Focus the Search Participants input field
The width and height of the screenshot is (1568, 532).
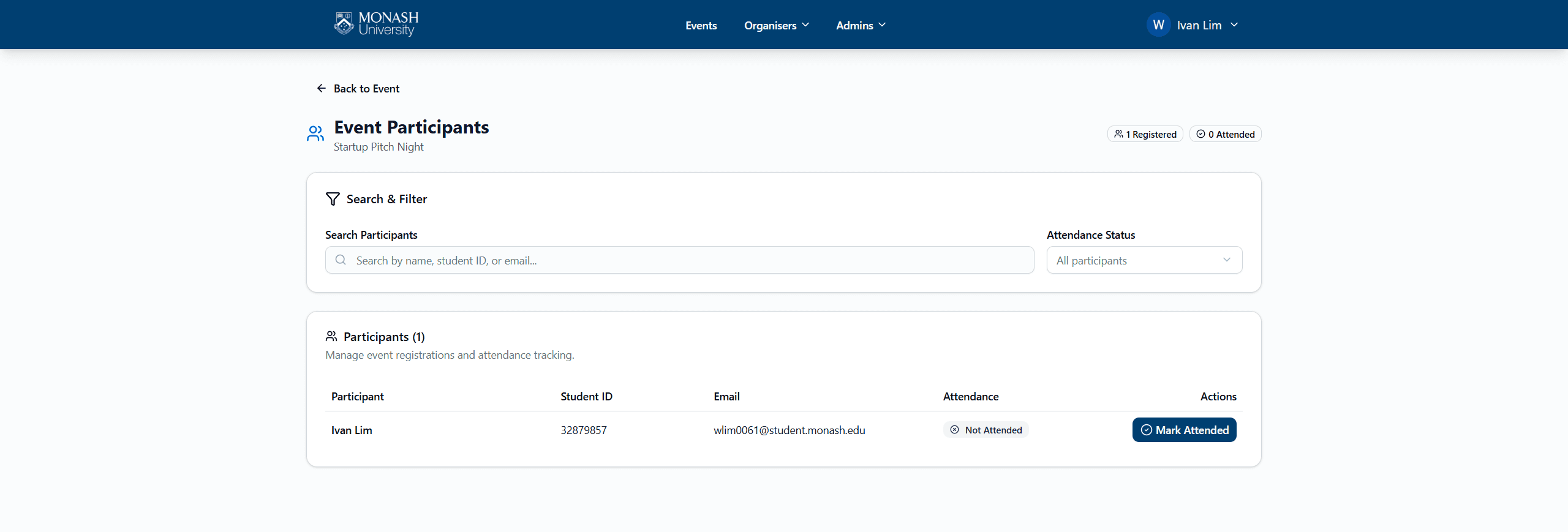(x=686, y=260)
